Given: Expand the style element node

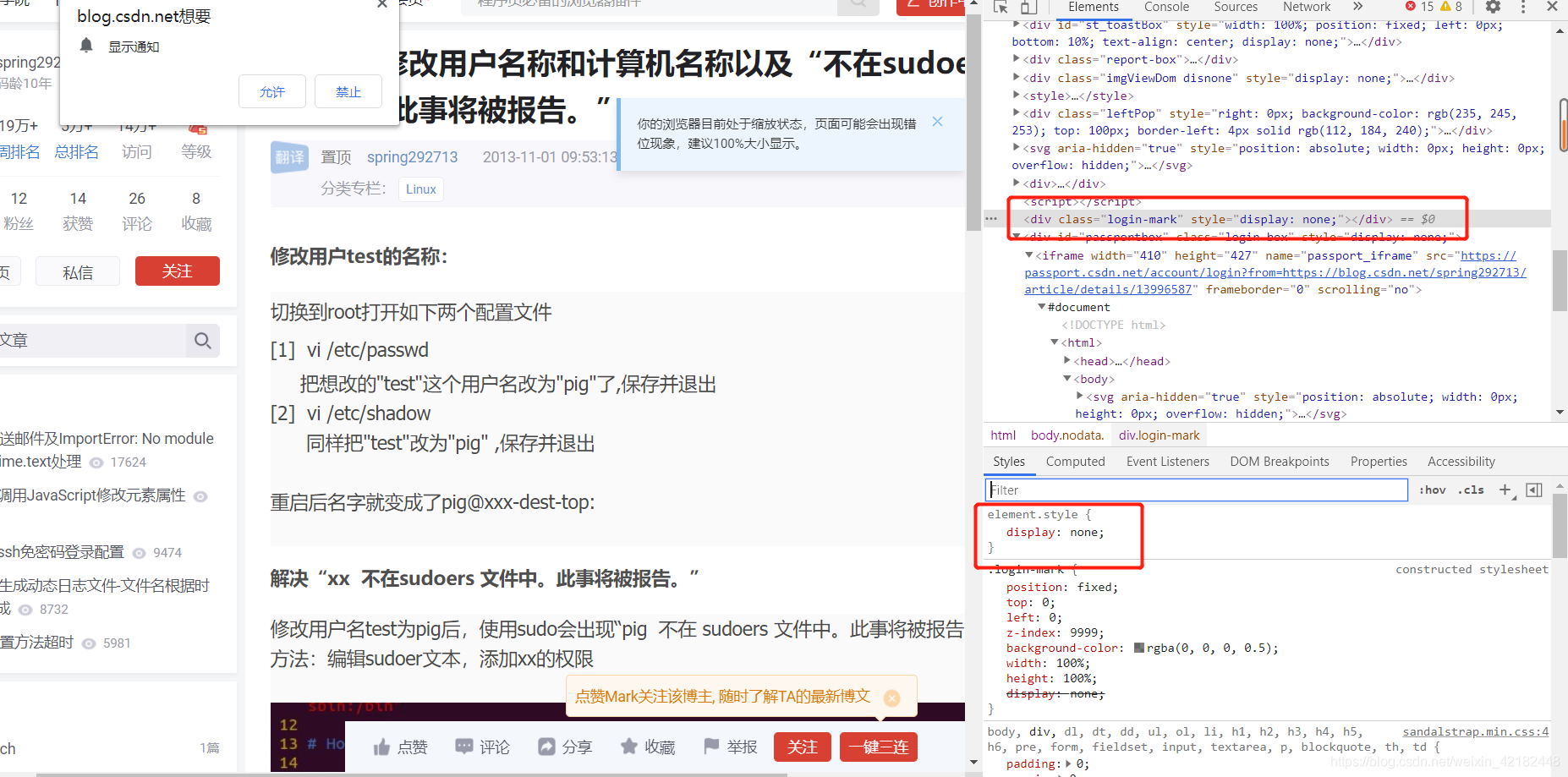Looking at the screenshot, I should [1017, 96].
